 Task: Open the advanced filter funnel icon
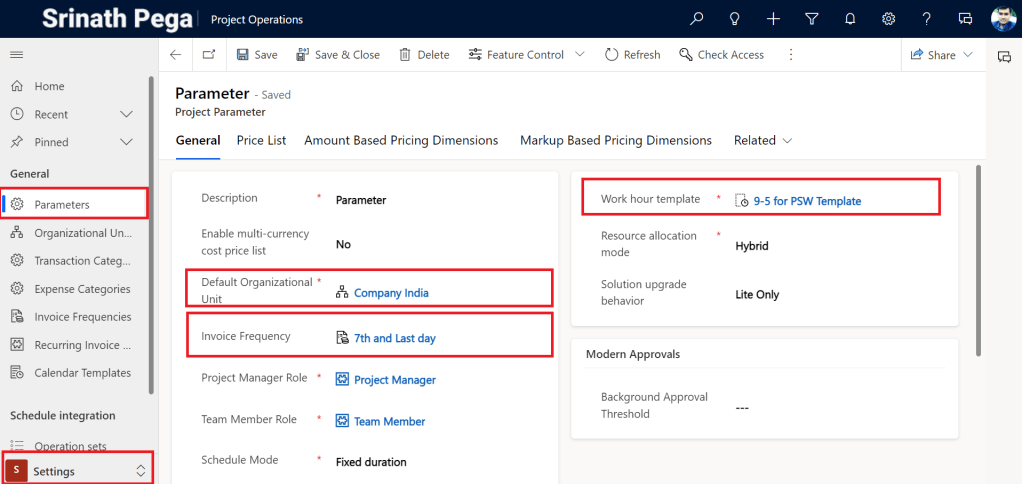pyautogui.click(x=812, y=19)
